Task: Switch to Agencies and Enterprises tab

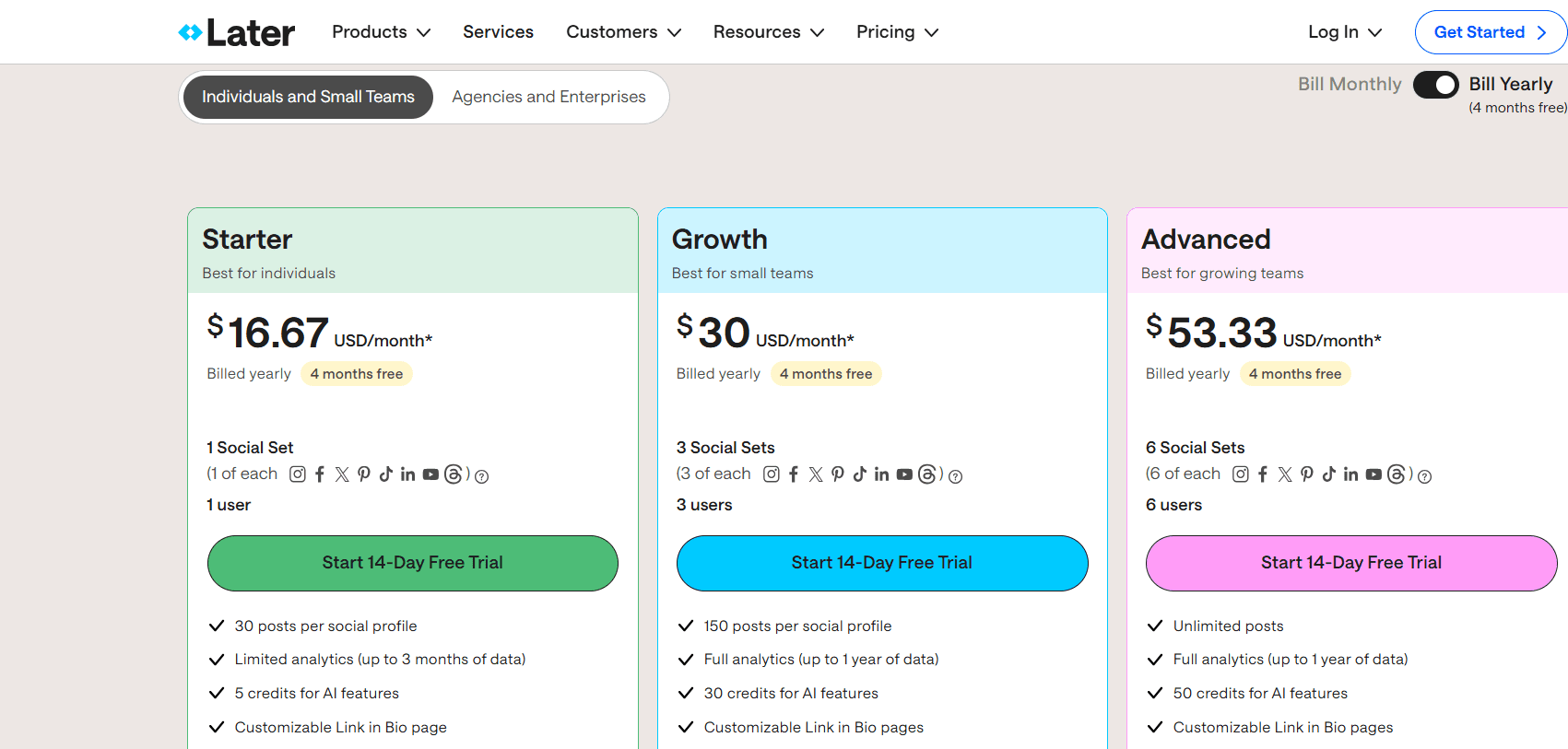Action: pyautogui.click(x=548, y=97)
